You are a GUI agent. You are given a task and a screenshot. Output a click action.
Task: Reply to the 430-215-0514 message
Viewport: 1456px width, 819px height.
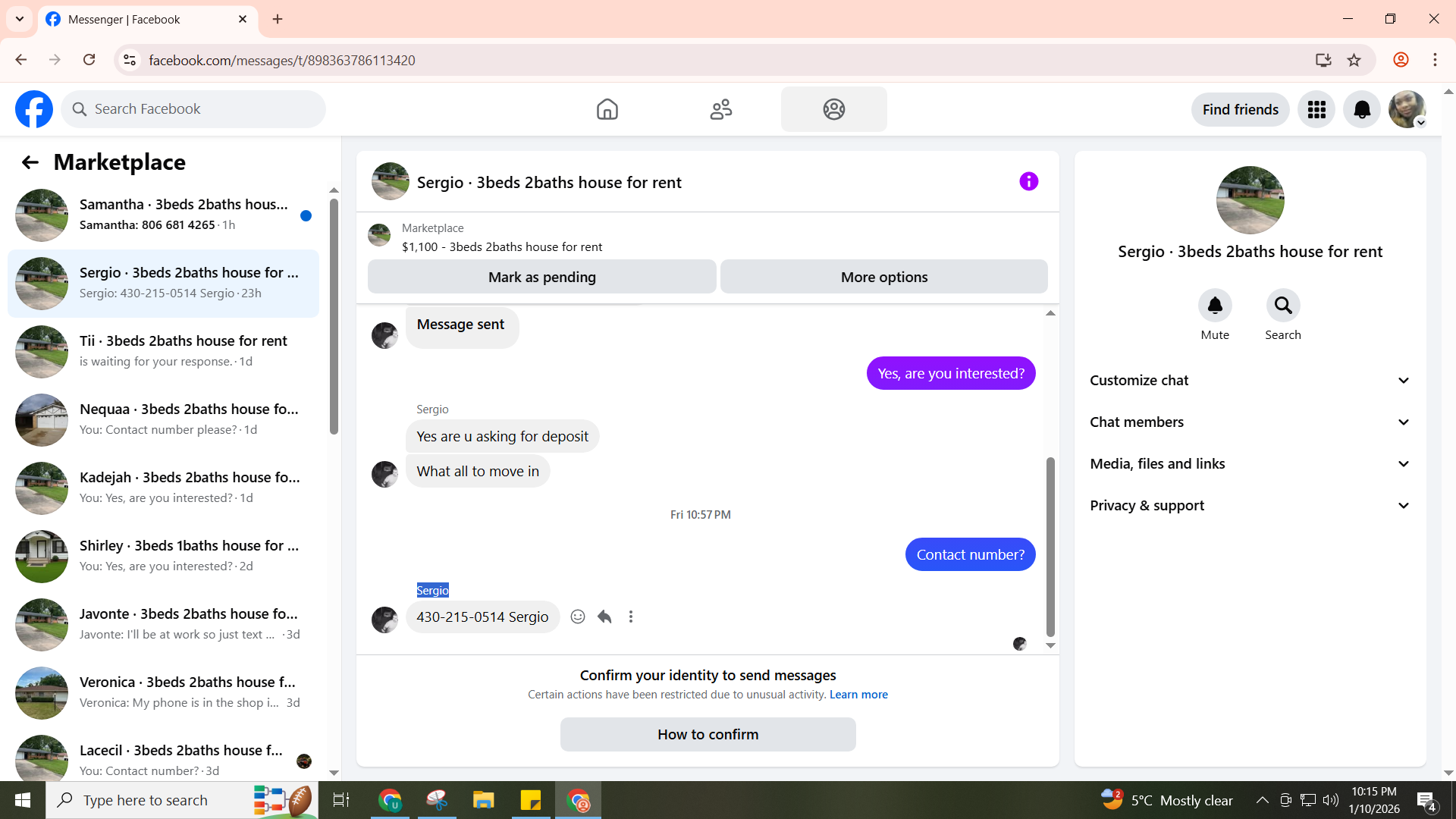[604, 617]
